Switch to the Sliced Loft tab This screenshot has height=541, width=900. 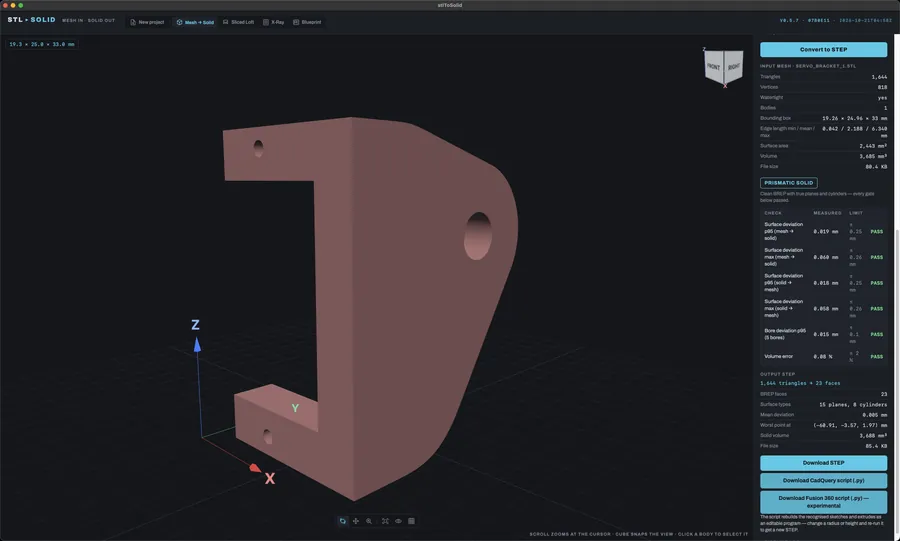[x=238, y=22]
